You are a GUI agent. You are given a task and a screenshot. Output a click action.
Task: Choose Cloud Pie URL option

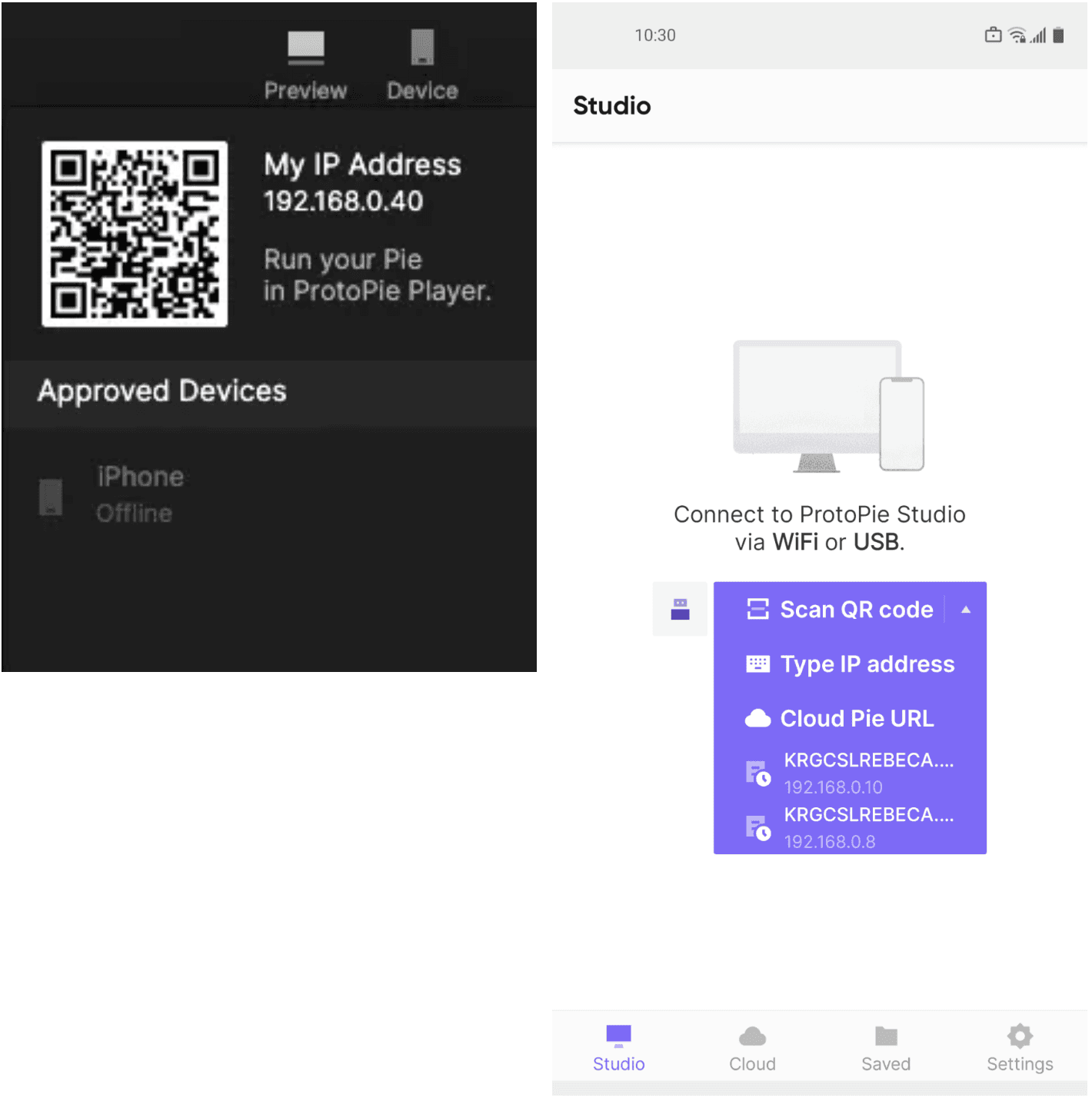pos(850,718)
